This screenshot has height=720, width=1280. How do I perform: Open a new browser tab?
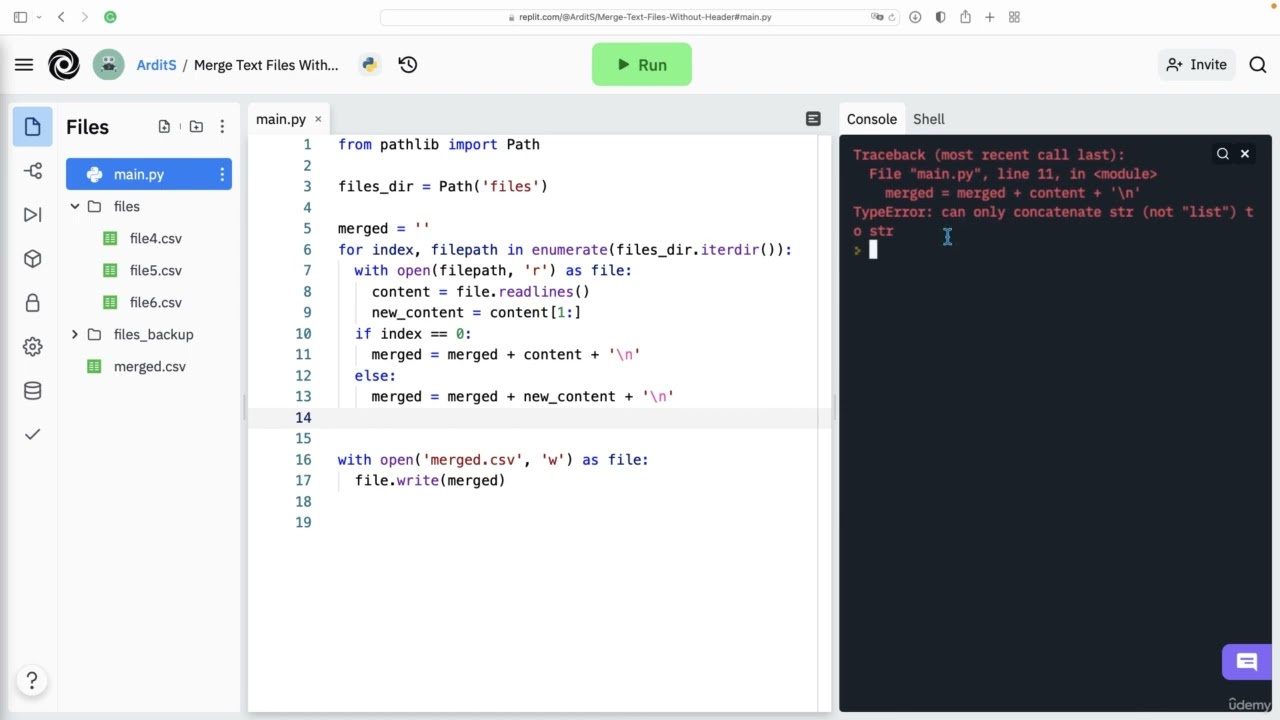pyautogui.click(x=990, y=17)
